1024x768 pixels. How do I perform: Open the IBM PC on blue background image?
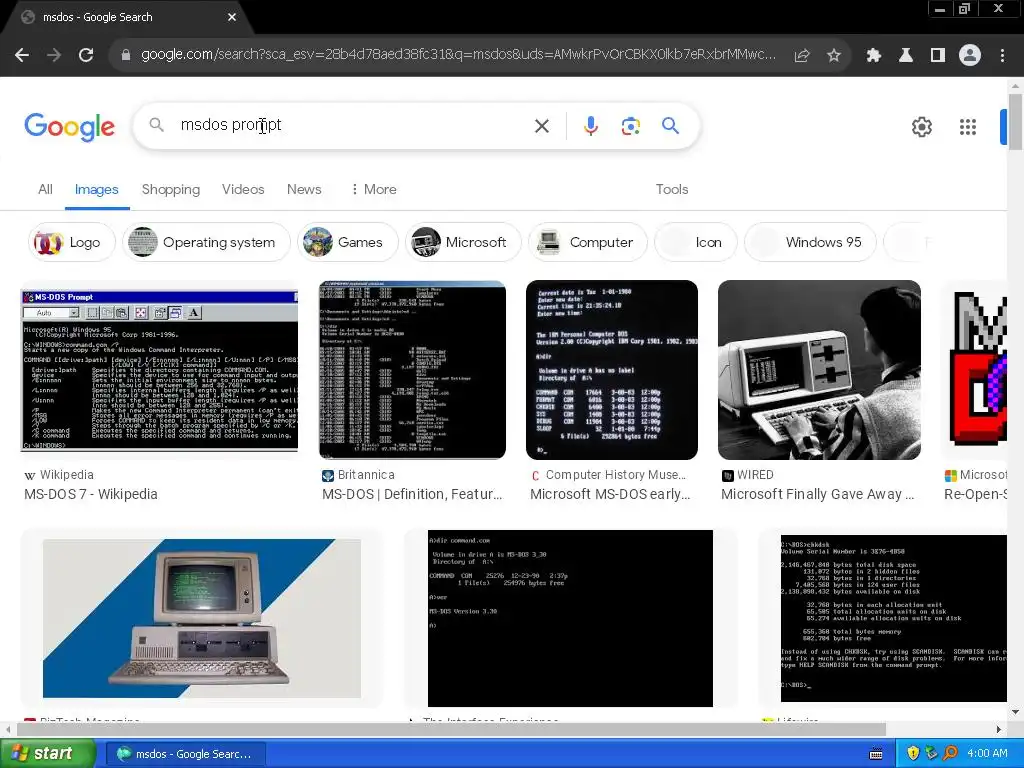(x=202, y=618)
